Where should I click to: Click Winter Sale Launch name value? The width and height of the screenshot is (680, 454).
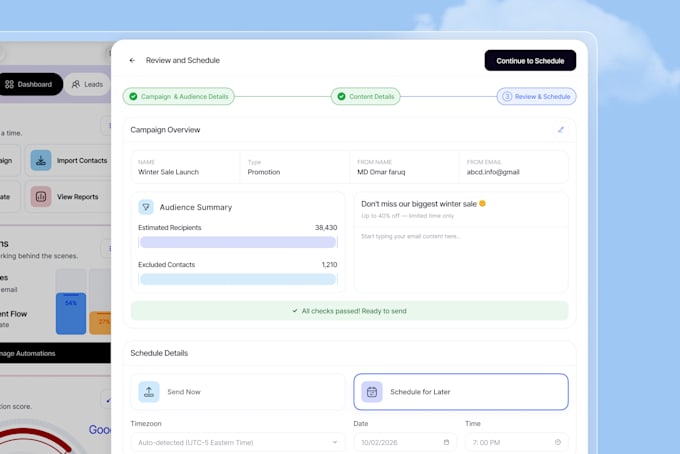(168, 172)
